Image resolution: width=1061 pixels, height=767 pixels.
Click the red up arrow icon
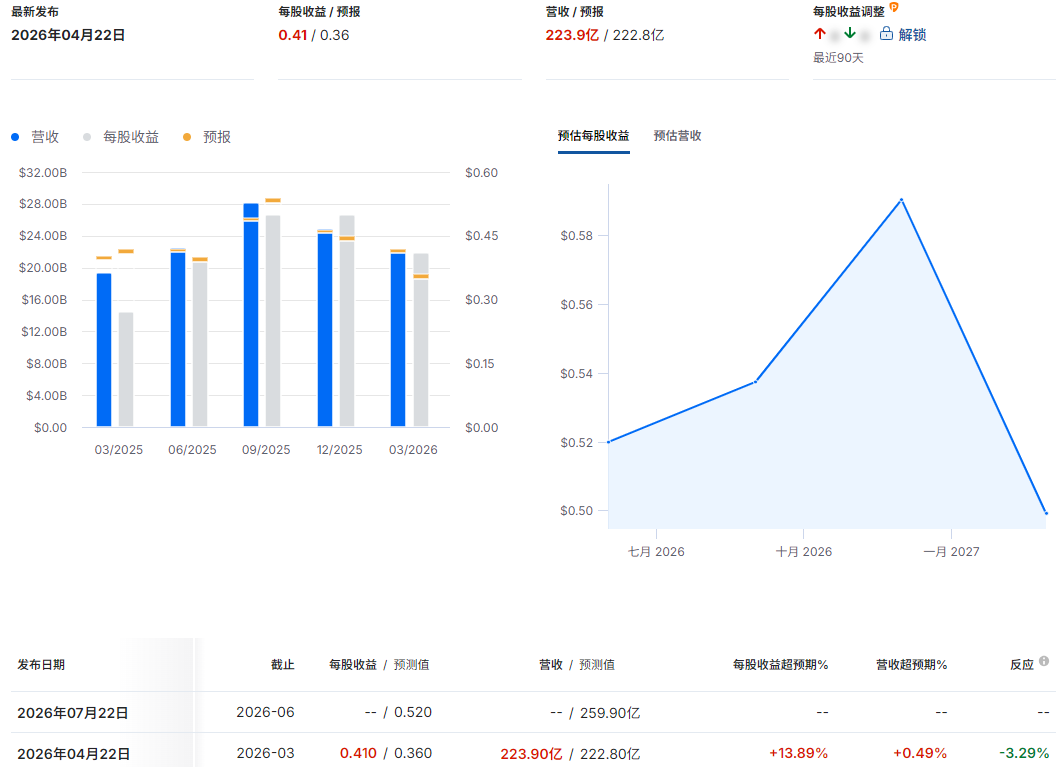pos(819,34)
